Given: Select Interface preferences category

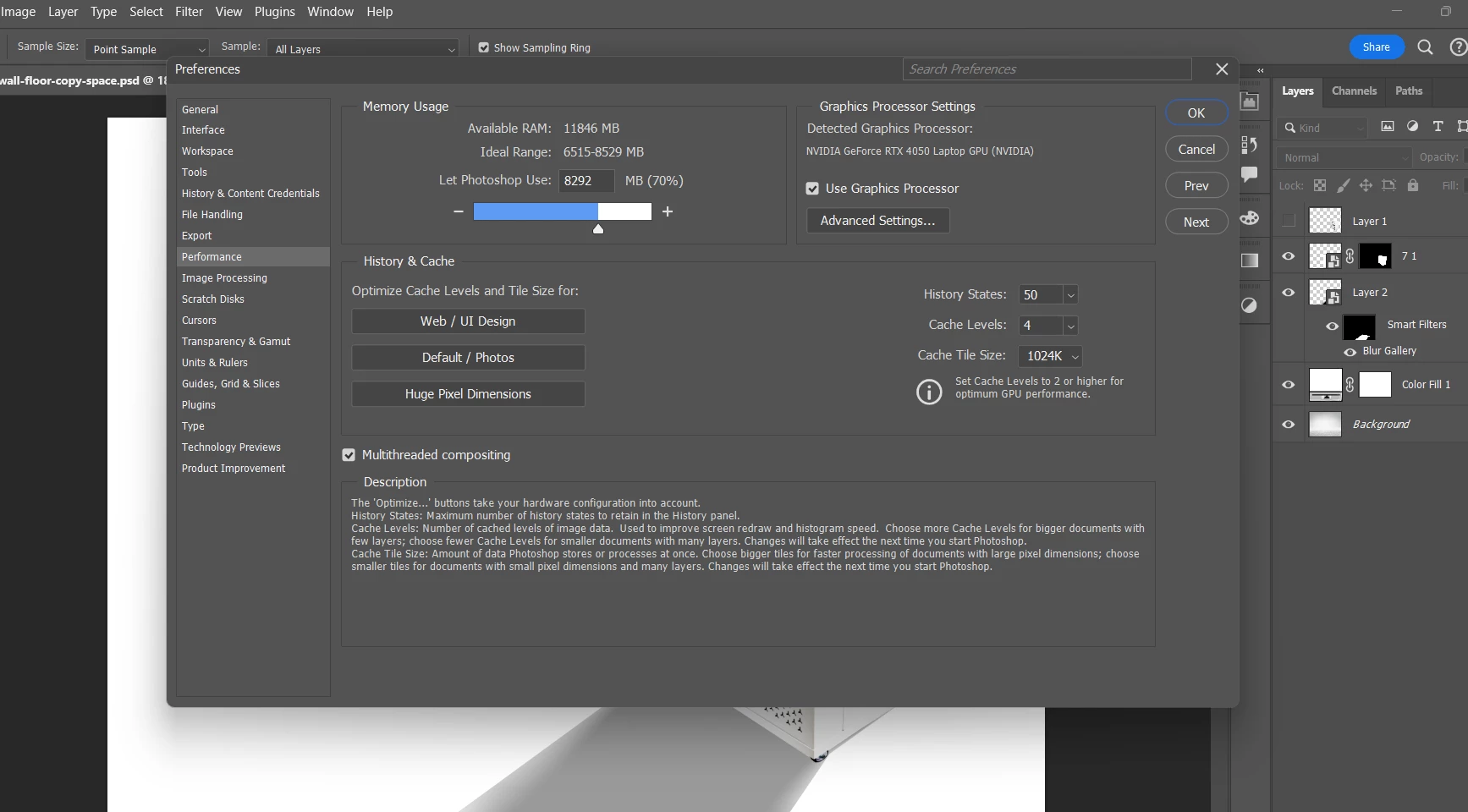Looking at the screenshot, I should 253,130.
